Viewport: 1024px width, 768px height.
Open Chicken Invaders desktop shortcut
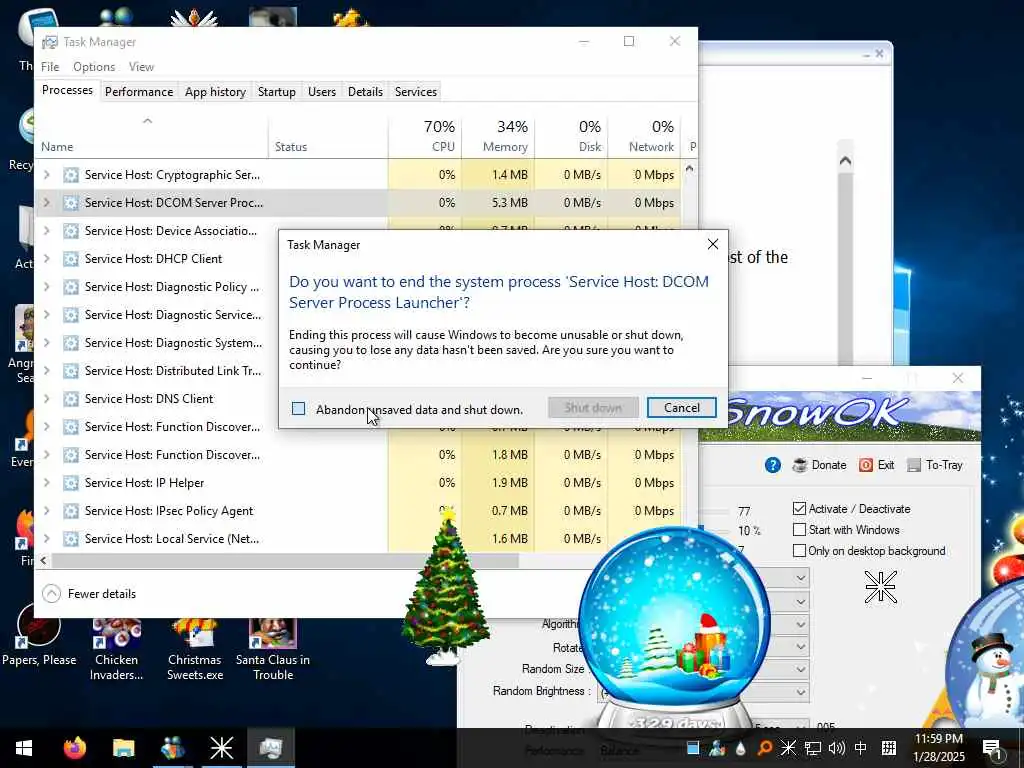click(116, 648)
